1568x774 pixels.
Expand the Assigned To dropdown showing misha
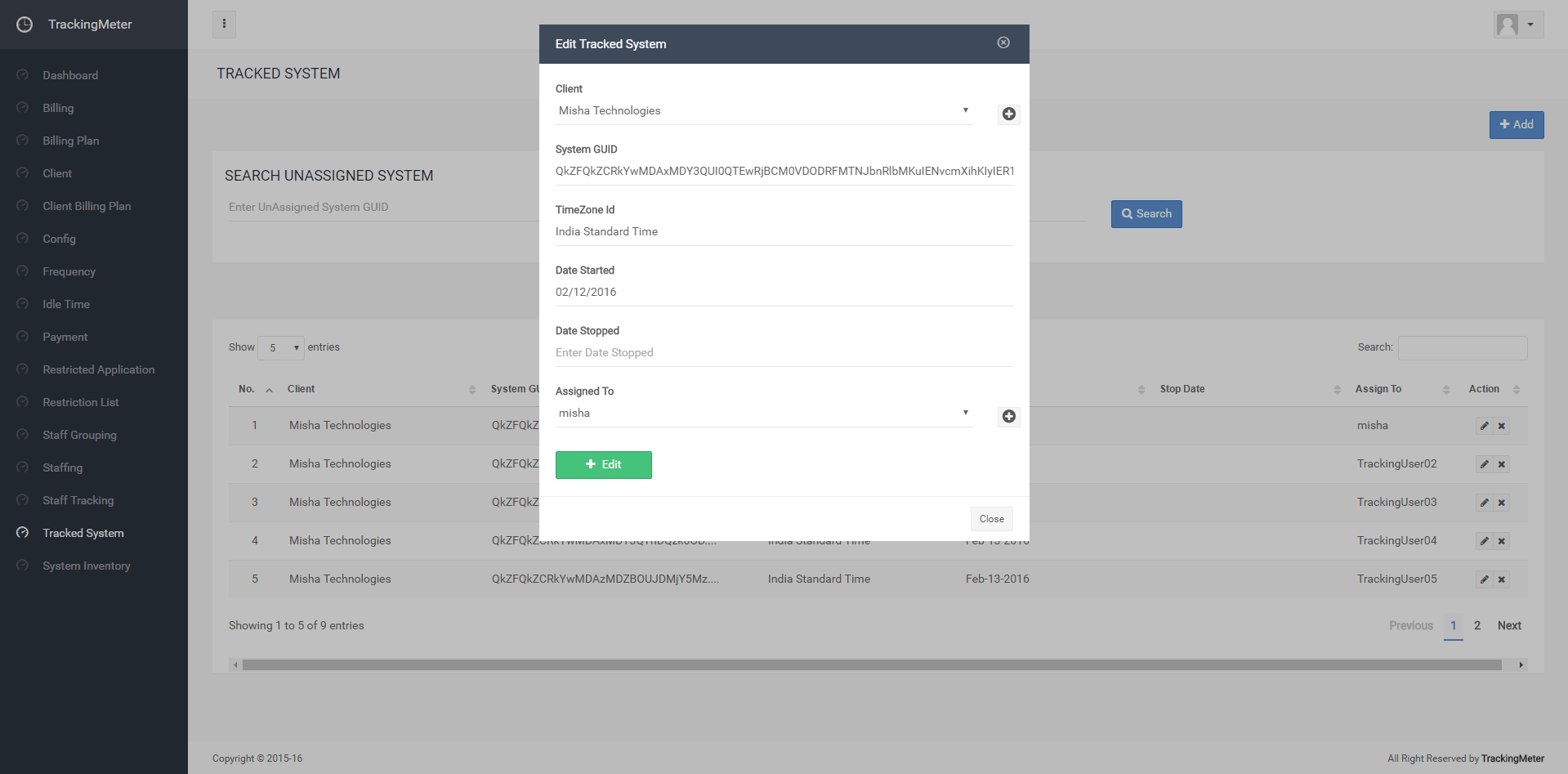point(763,414)
